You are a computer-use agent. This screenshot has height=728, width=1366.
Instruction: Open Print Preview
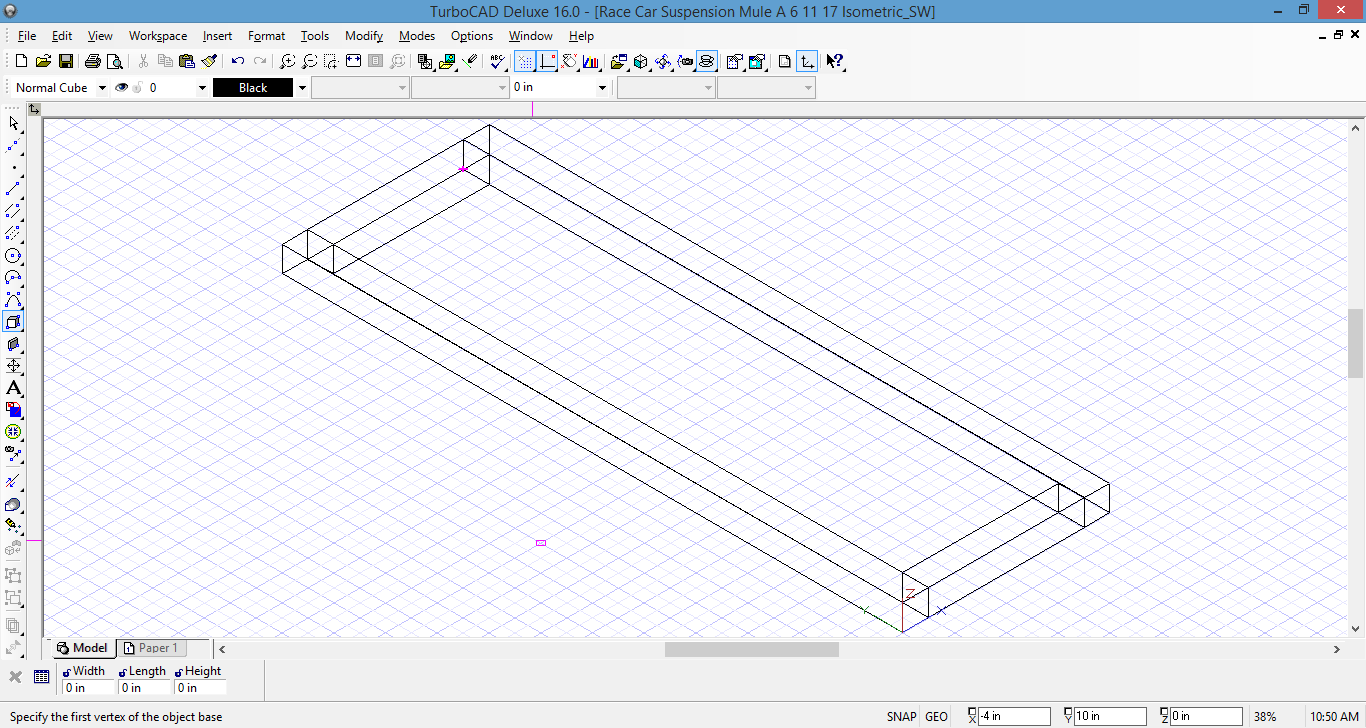pos(114,60)
